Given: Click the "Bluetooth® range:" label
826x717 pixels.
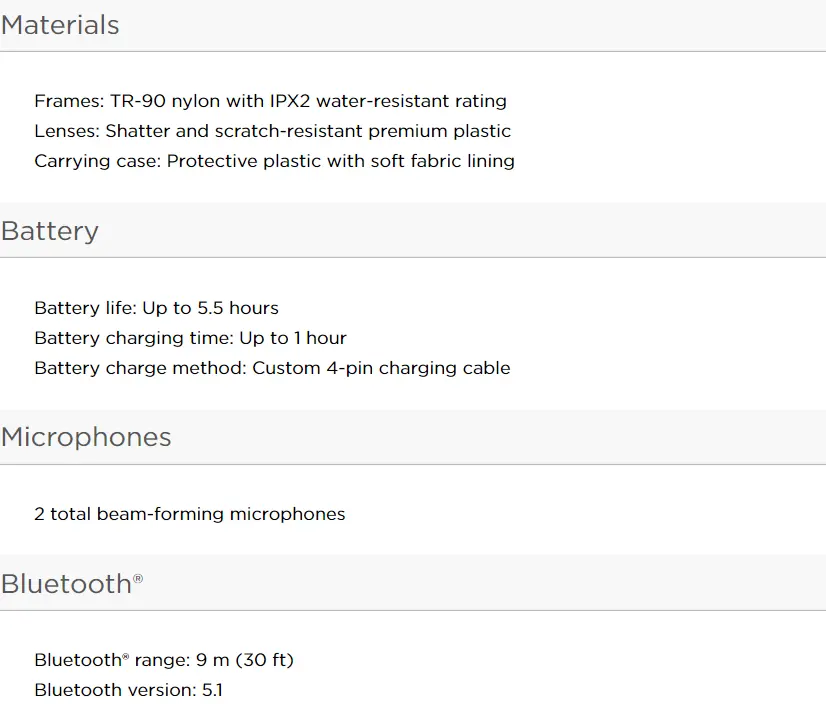Looking at the screenshot, I should [112, 660].
